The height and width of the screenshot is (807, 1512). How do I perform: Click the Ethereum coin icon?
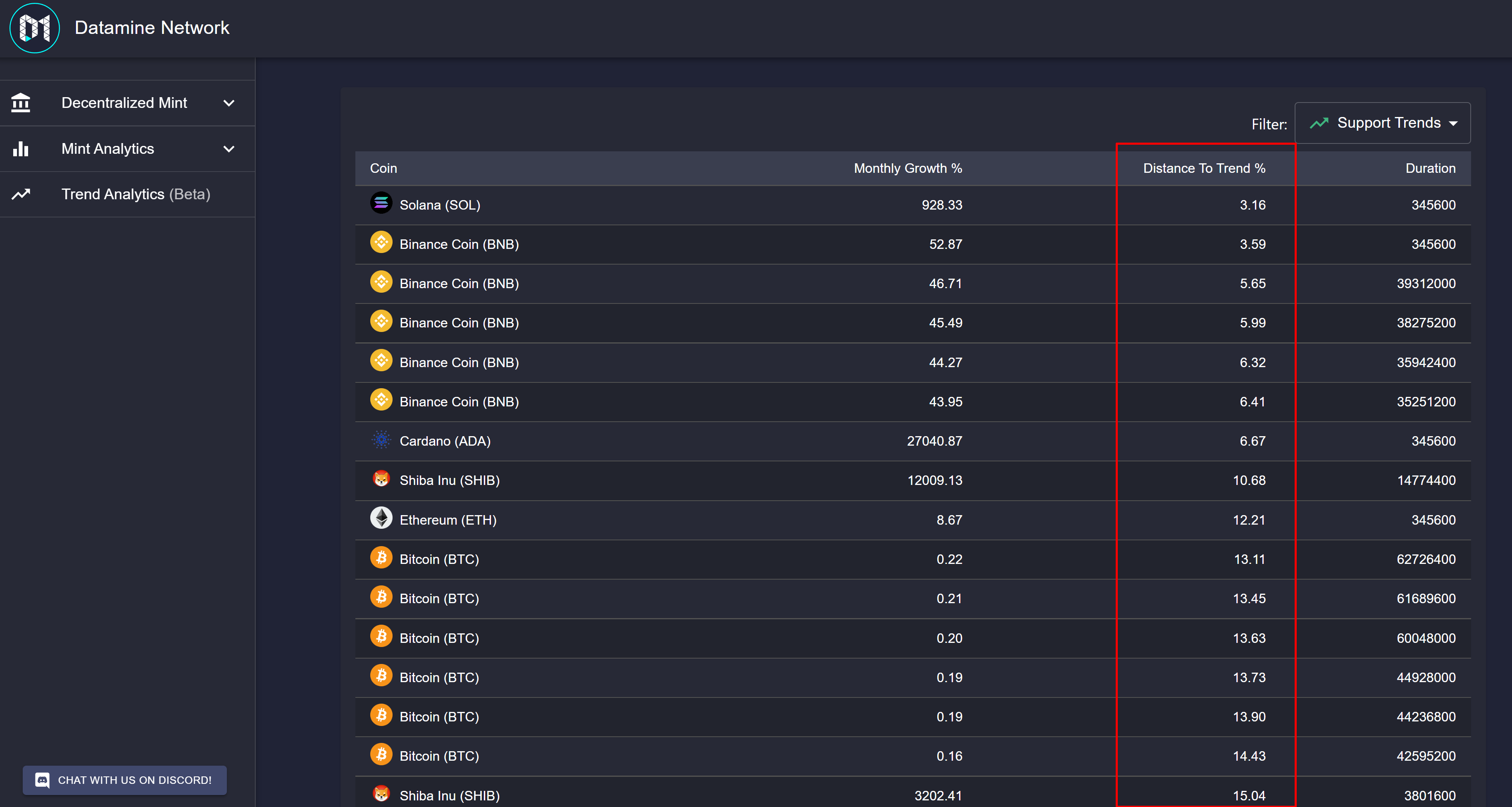pos(381,518)
